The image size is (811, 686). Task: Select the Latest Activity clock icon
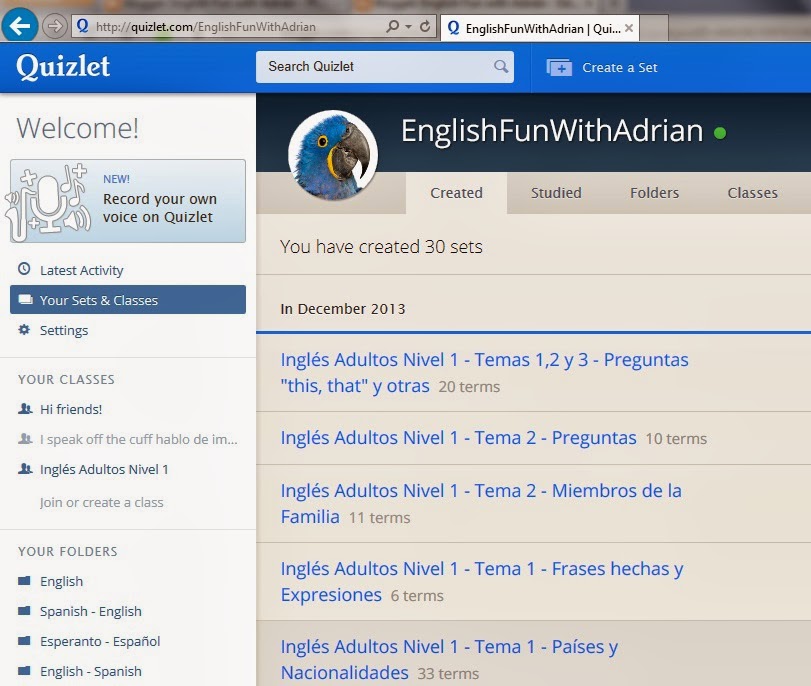coord(24,270)
